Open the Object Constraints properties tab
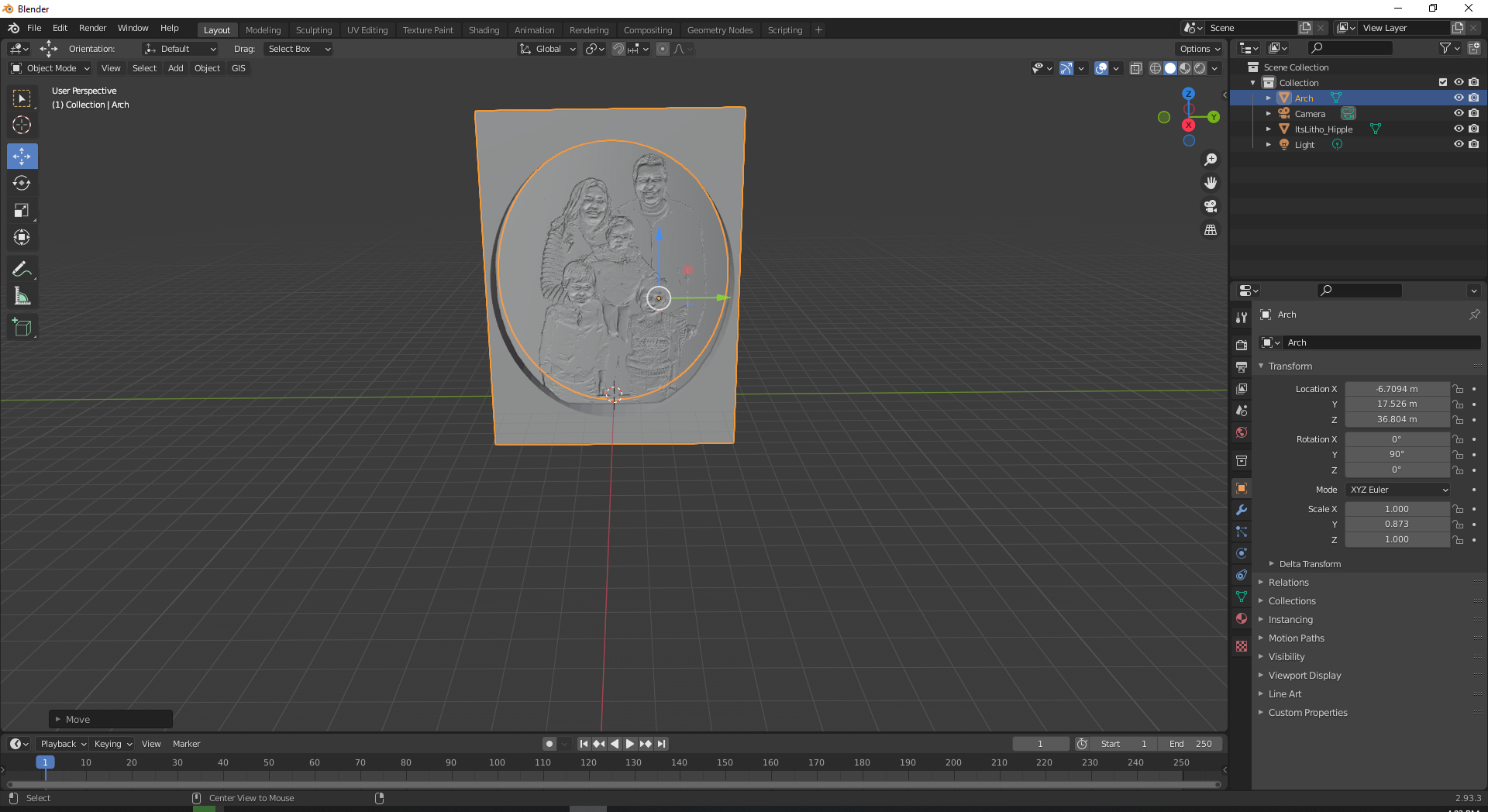Image resolution: width=1488 pixels, height=812 pixels. tap(1242, 575)
